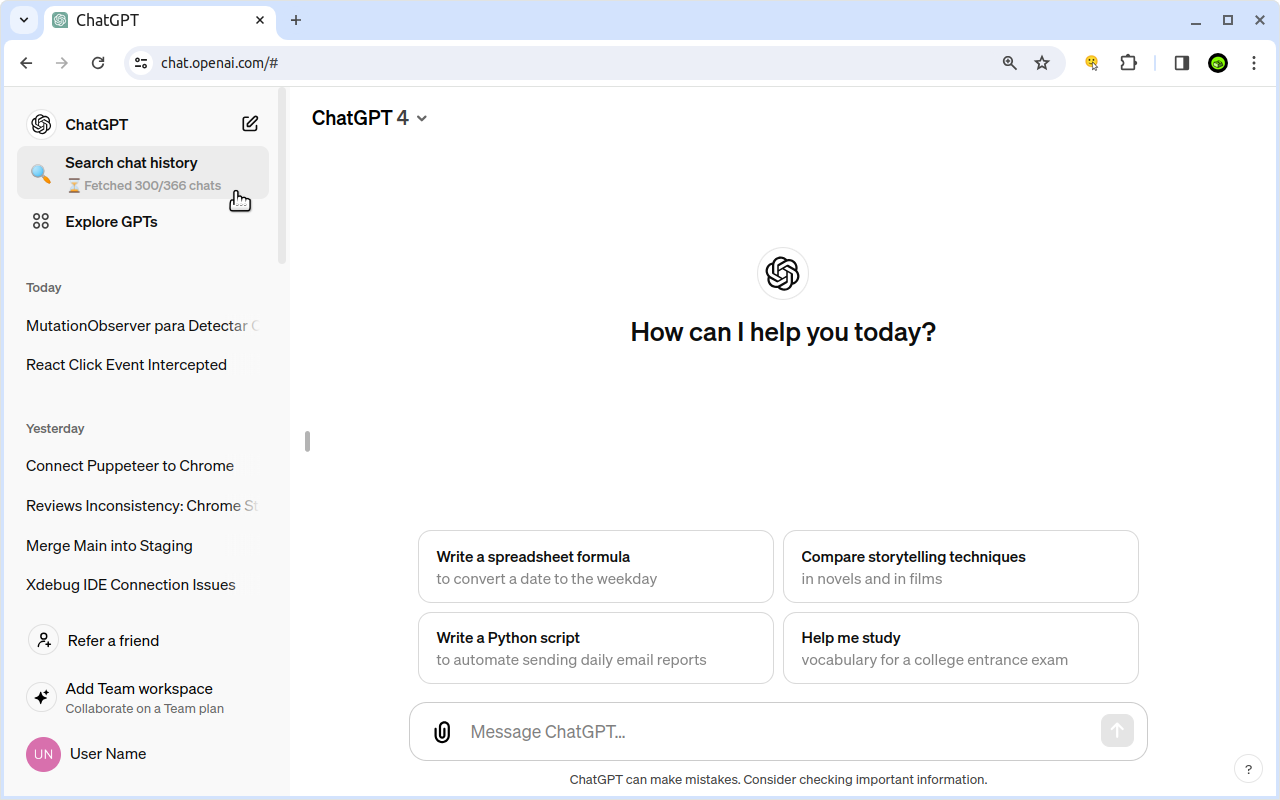Click Refer a friend
The width and height of the screenshot is (1280, 800).
143,640
